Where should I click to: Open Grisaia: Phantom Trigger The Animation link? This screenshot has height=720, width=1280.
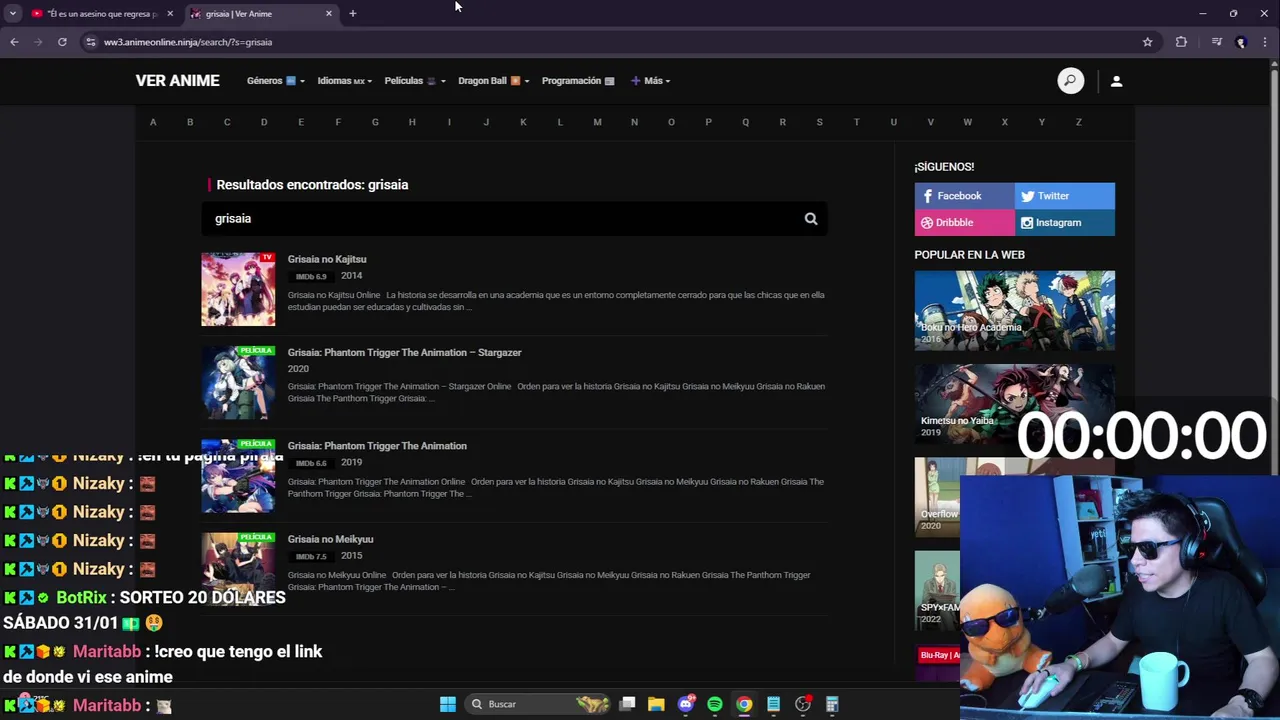pyautogui.click(x=377, y=446)
